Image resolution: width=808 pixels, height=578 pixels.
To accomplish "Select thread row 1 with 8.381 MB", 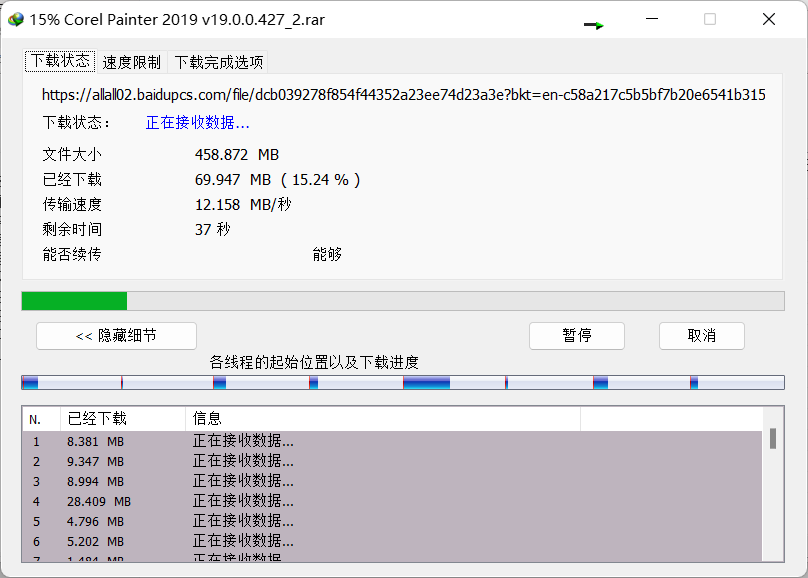I will (x=392, y=441).
